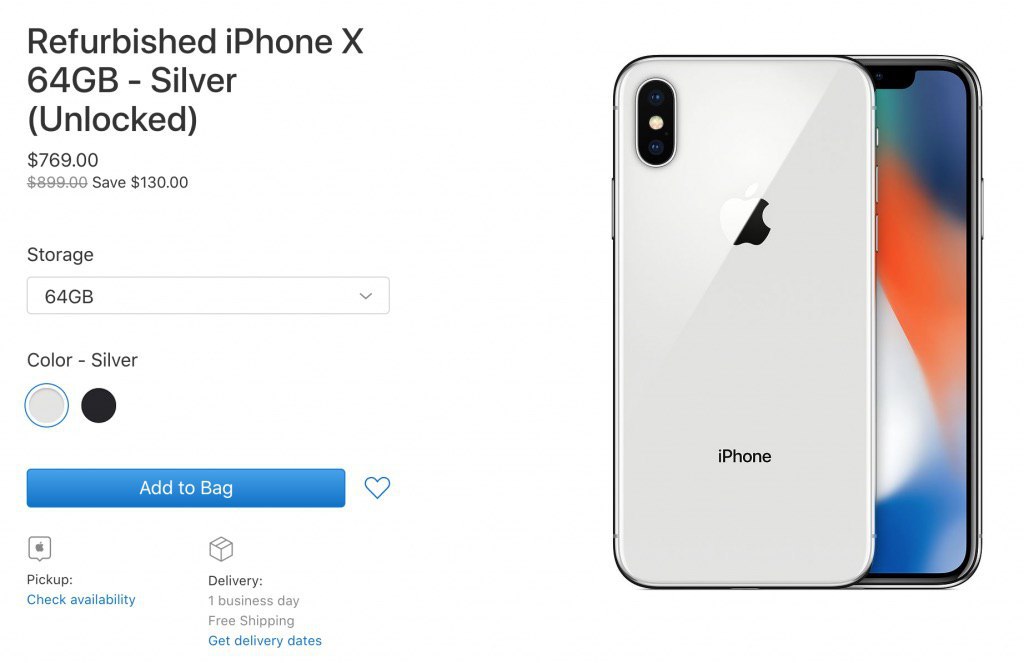Click the Apple Store pickup icon
This screenshot has height=663, width=1024.
click(x=40, y=549)
